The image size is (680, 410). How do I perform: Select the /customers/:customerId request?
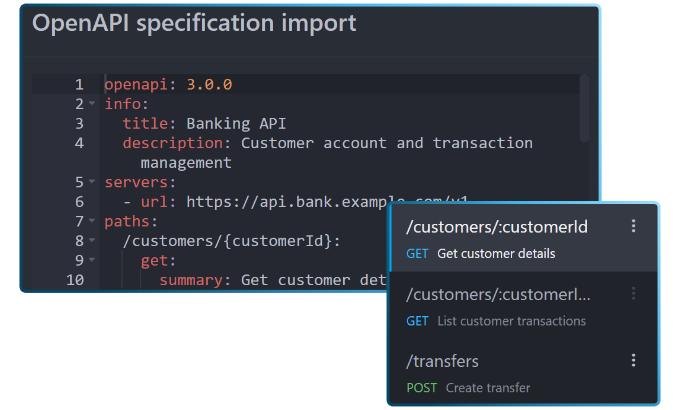(x=496, y=228)
